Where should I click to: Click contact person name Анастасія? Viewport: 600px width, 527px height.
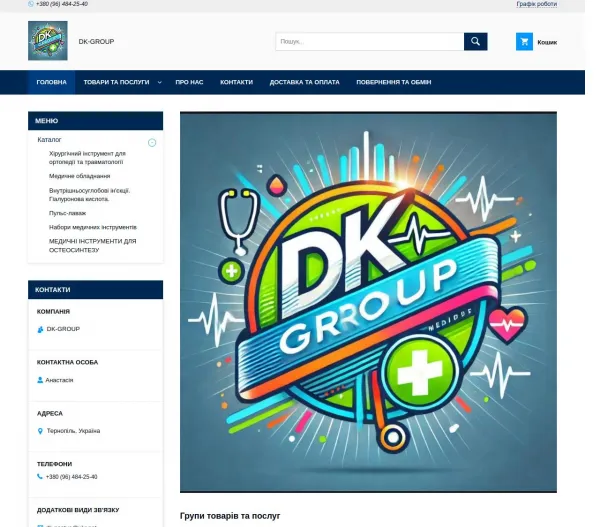[59, 380]
